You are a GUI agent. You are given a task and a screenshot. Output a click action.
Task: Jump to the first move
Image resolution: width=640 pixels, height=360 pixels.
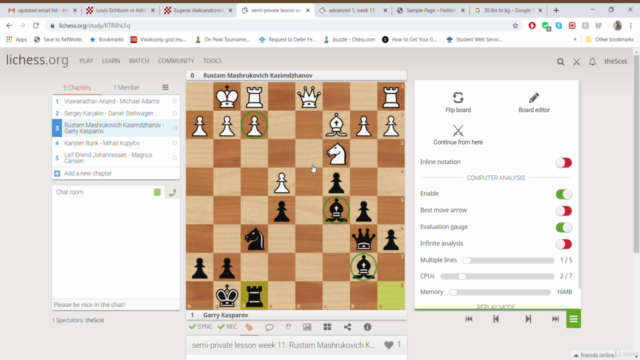(x=469, y=319)
